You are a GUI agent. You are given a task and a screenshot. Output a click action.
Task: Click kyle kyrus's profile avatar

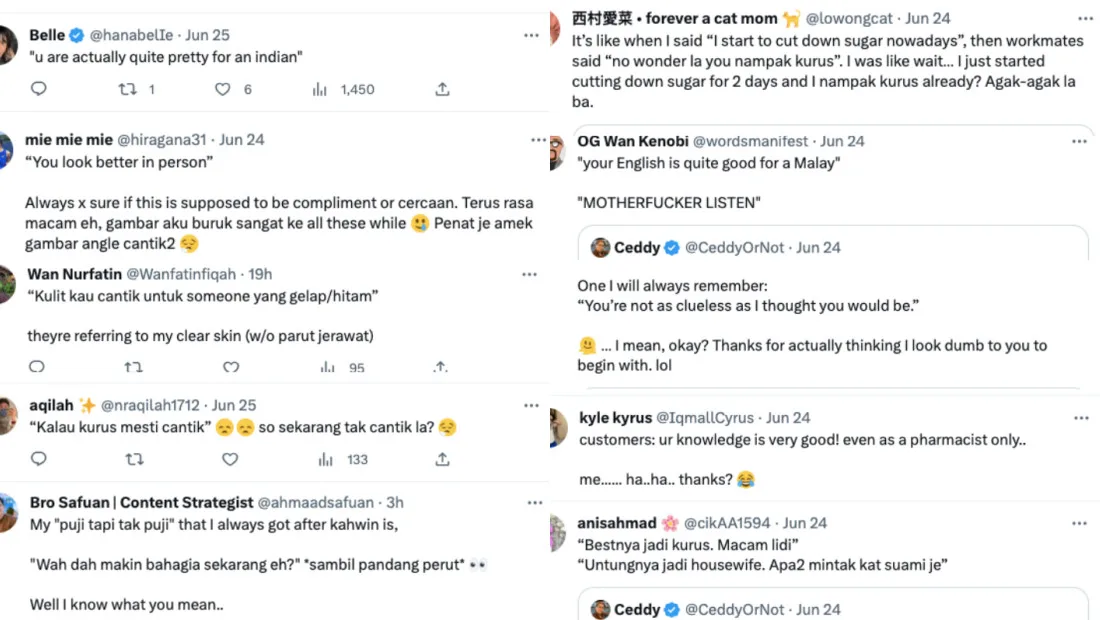click(558, 427)
